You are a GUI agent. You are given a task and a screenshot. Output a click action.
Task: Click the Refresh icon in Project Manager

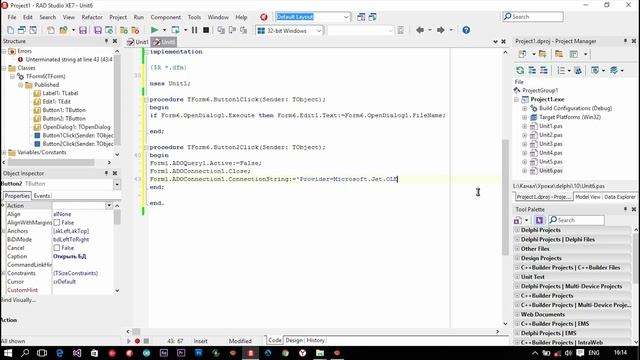click(520, 70)
